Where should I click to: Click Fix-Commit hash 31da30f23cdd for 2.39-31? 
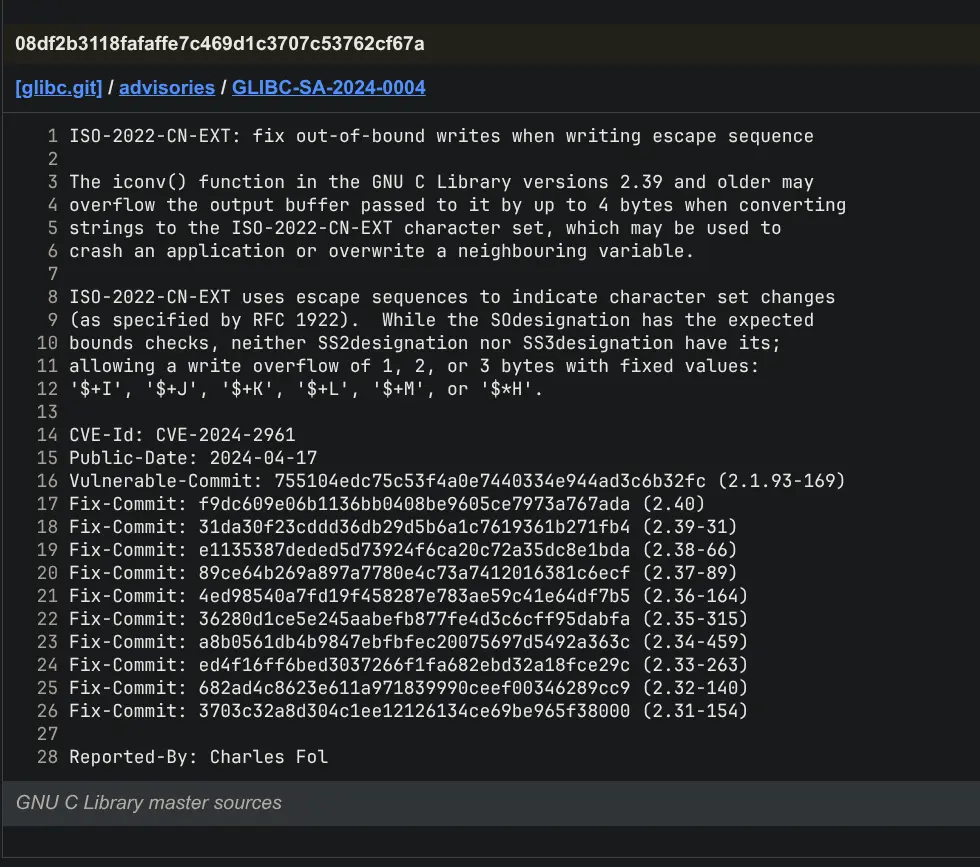coord(413,527)
